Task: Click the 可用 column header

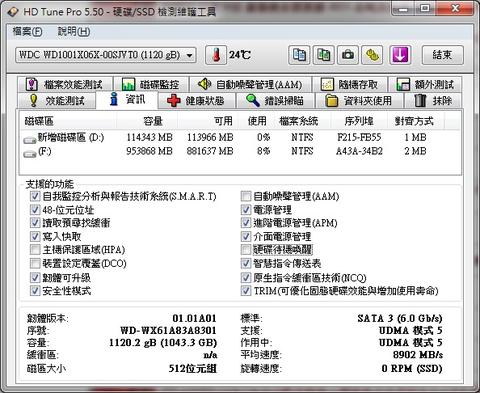Action: click(x=208, y=121)
